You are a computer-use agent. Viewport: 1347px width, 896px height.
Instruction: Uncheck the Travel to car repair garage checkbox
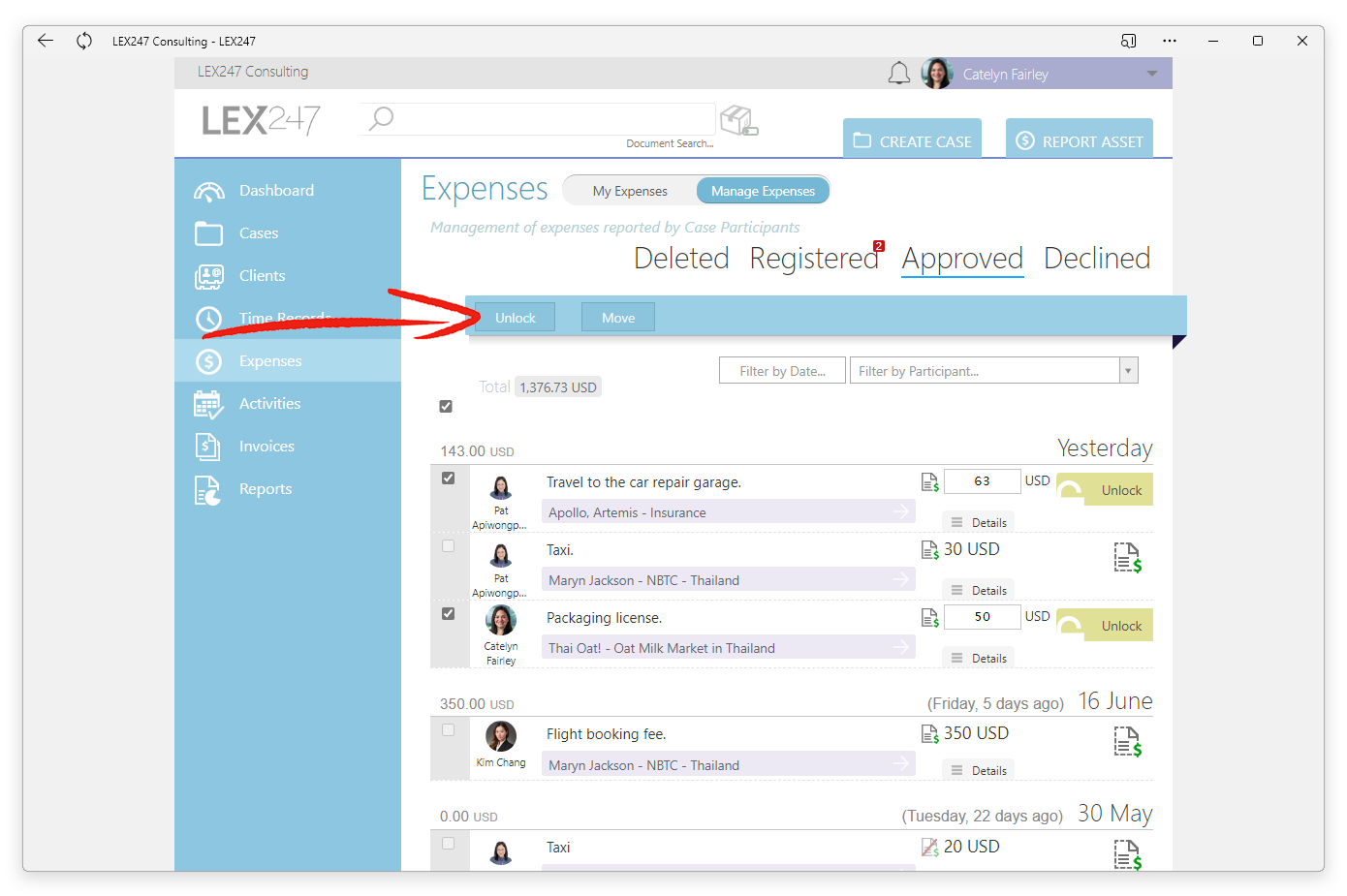pos(448,479)
